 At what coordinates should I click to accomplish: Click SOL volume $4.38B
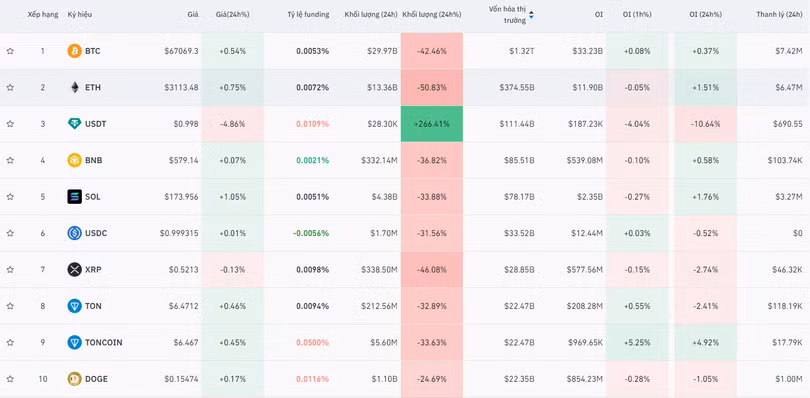coord(384,197)
